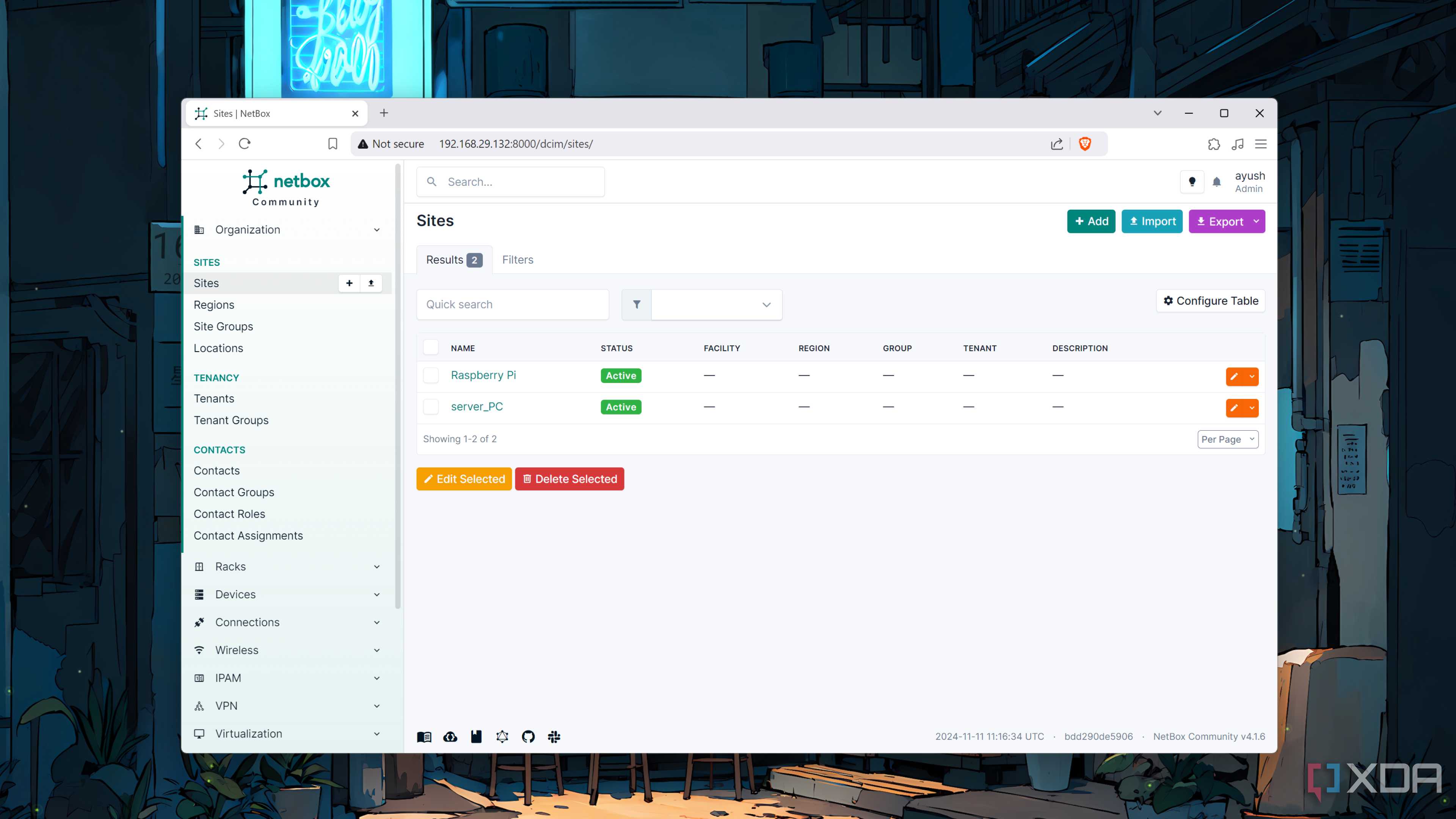Click the global Search field
The height and width of the screenshot is (819, 1456).
coord(510,182)
